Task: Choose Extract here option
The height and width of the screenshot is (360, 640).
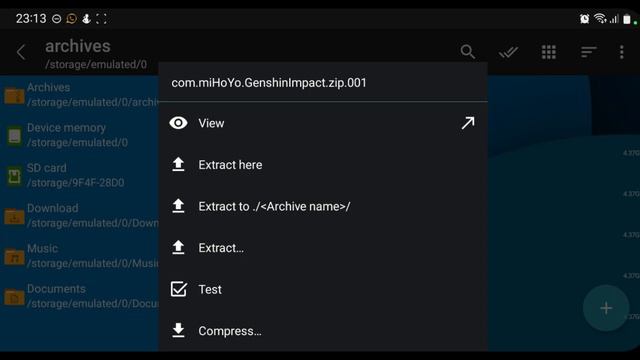Action: pyautogui.click(x=323, y=164)
